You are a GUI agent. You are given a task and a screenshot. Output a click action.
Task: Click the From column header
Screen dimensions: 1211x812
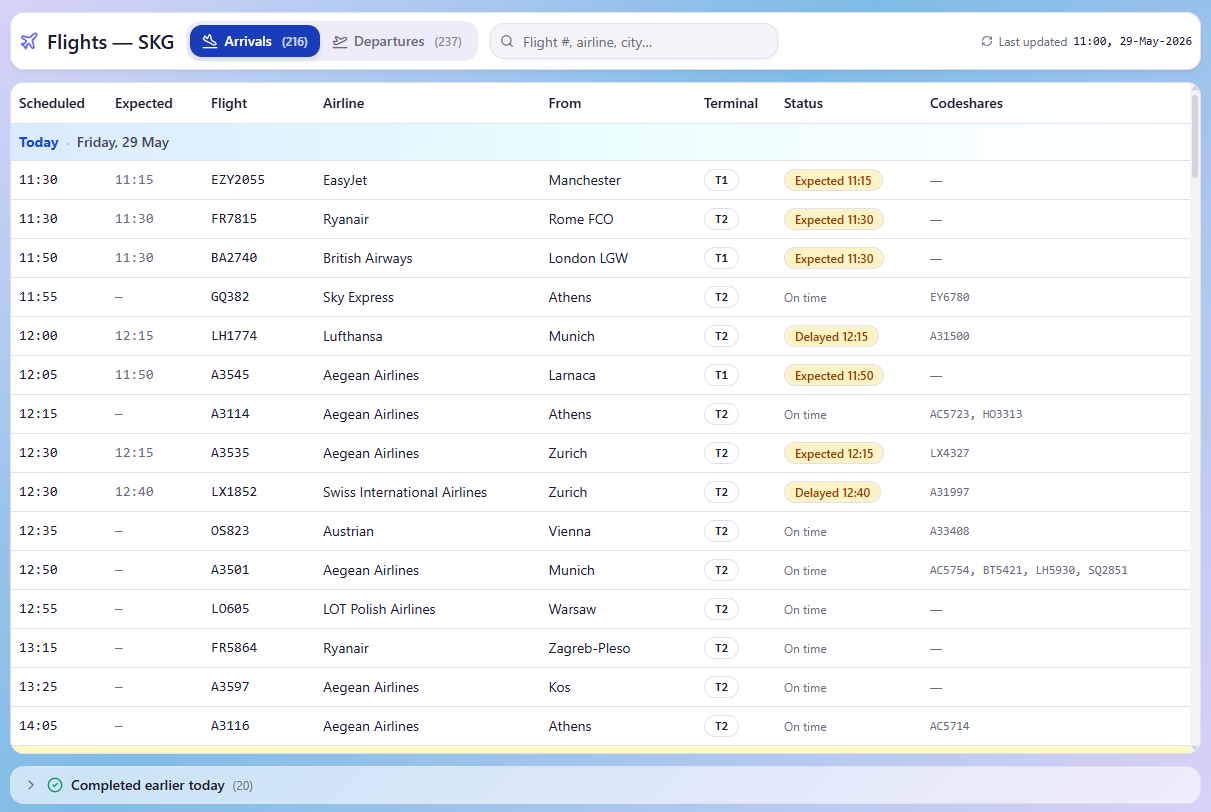click(565, 103)
